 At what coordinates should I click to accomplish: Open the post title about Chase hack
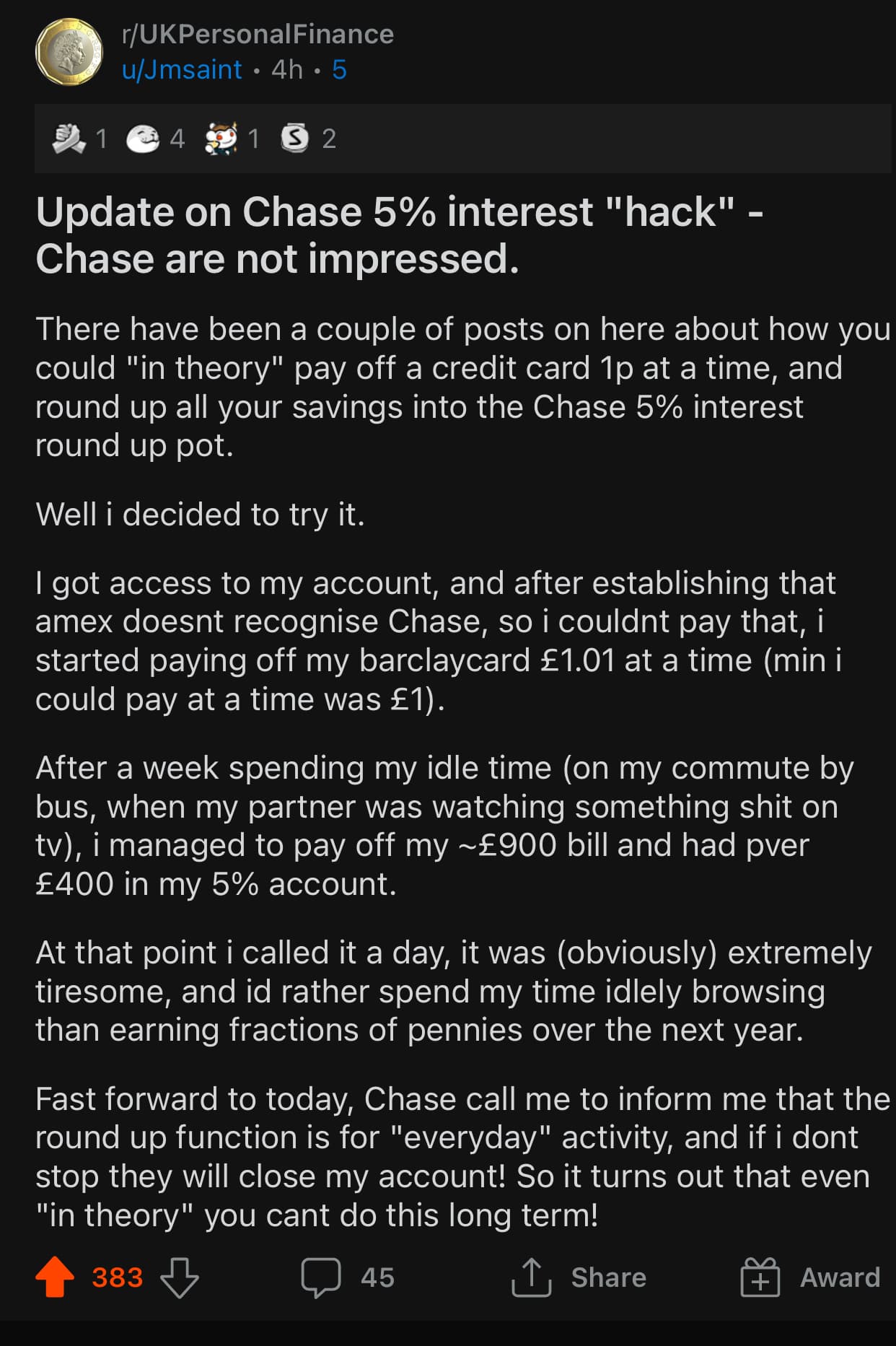(400, 235)
